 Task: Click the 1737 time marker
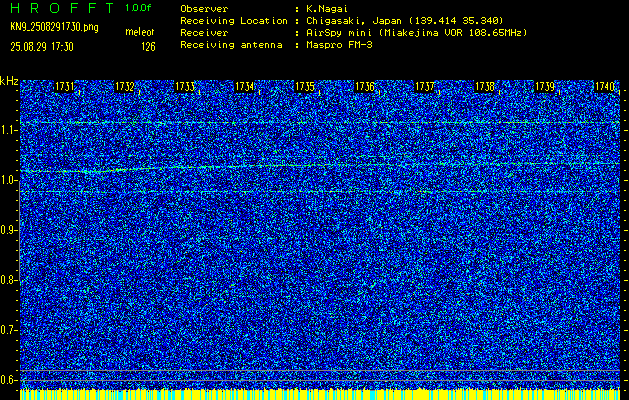click(425, 87)
